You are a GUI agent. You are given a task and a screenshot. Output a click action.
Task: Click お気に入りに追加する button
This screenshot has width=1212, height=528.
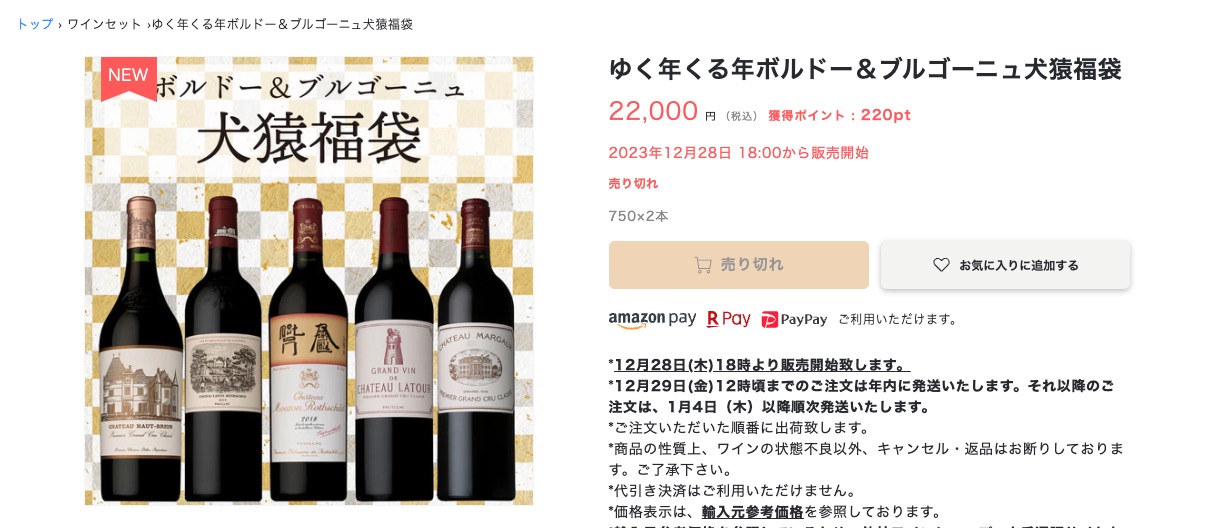pos(1005,265)
